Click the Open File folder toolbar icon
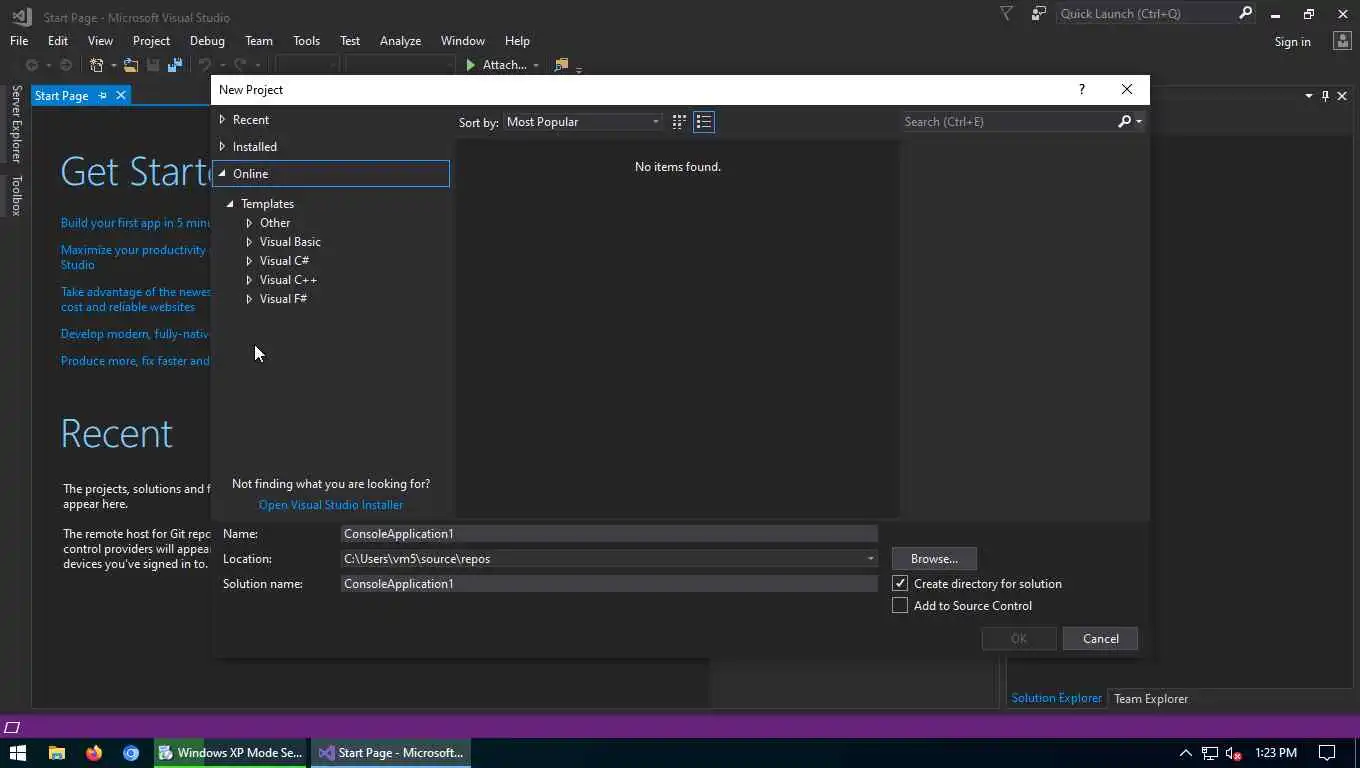This screenshot has height=768, width=1360. 130,65
